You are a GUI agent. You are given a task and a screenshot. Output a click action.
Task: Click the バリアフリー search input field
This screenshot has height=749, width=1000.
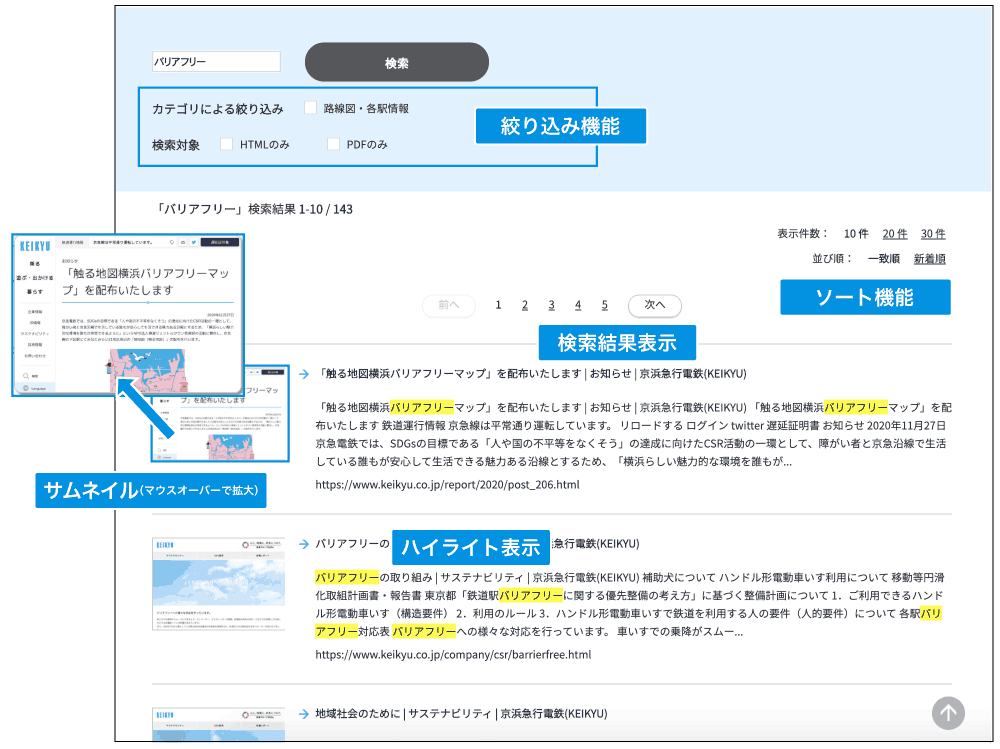(x=216, y=61)
